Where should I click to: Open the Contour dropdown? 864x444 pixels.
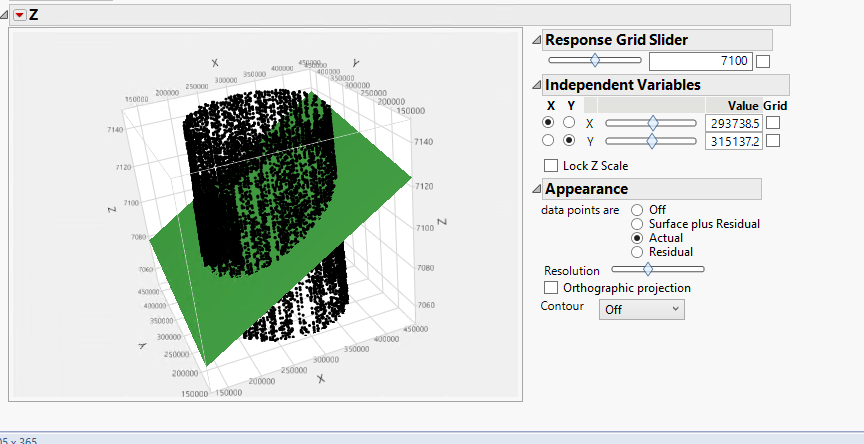(x=641, y=309)
